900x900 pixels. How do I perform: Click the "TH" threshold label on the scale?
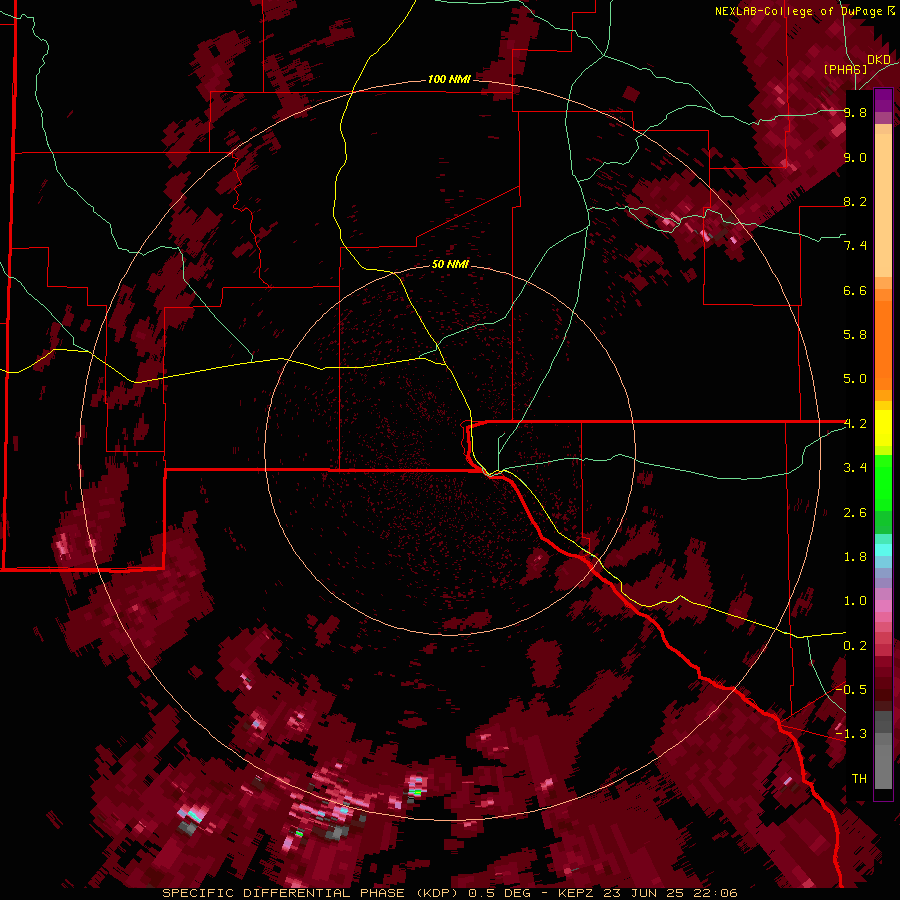click(x=859, y=779)
